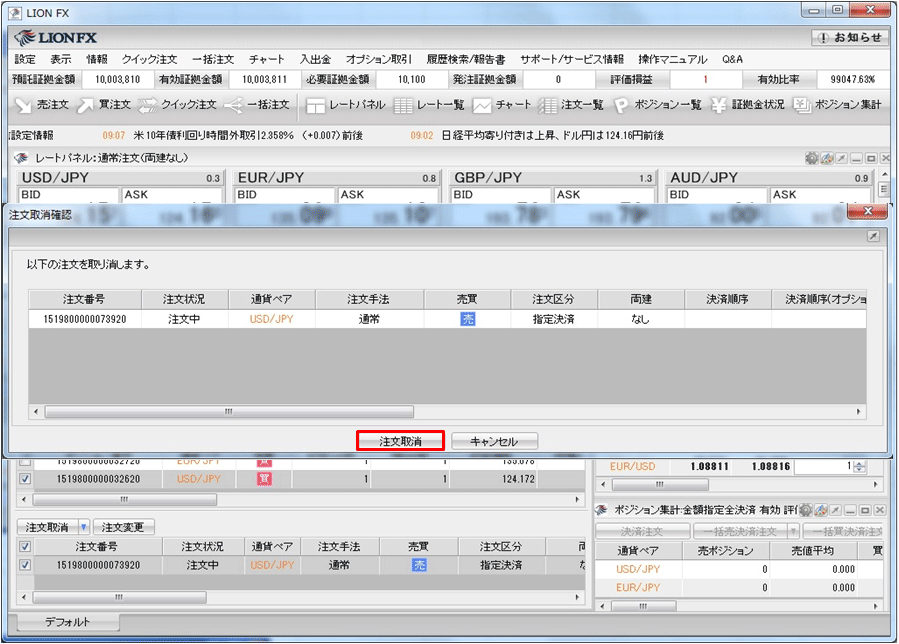The height and width of the screenshot is (644, 899).
Task: Open ポジション集計 from the toolbar
Action: pyautogui.click(x=838, y=105)
